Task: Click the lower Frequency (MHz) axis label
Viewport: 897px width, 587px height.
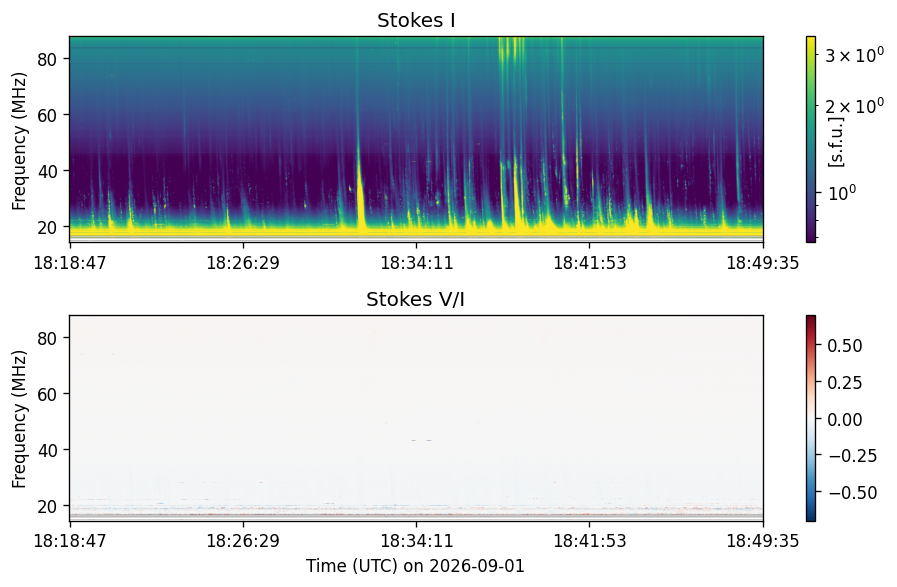Action: click(19, 419)
